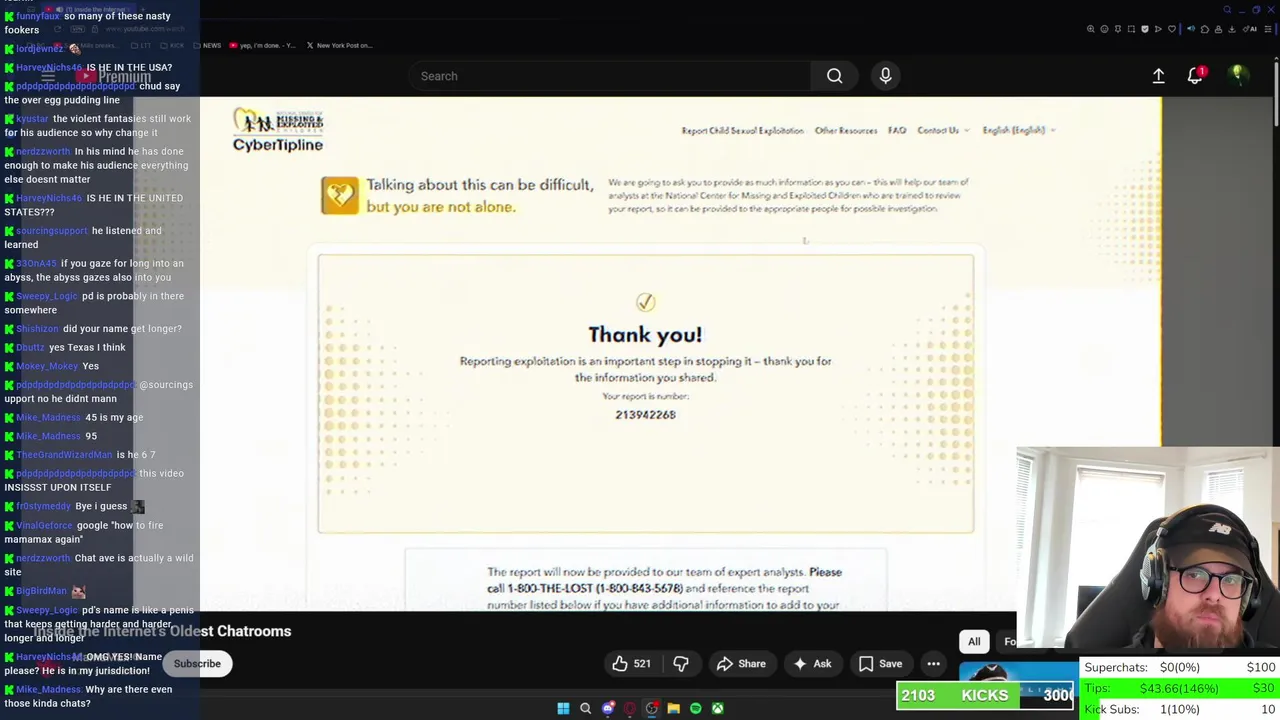The image size is (1280, 720).
Task: Open the purple chat app in taskbar
Action: [x=608, y=708]
